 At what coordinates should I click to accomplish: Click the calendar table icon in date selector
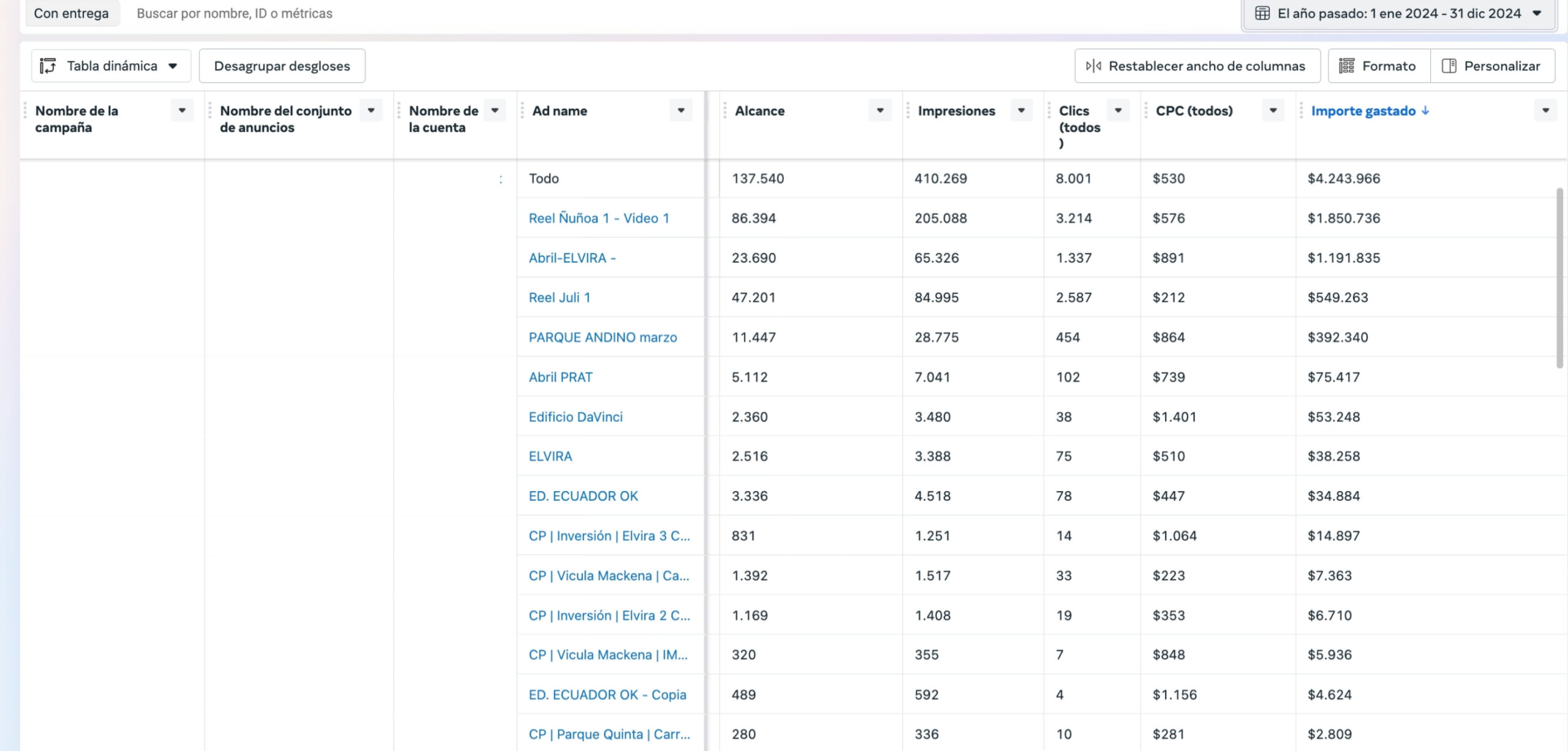pyautogui.click(x=1262, y=13)
